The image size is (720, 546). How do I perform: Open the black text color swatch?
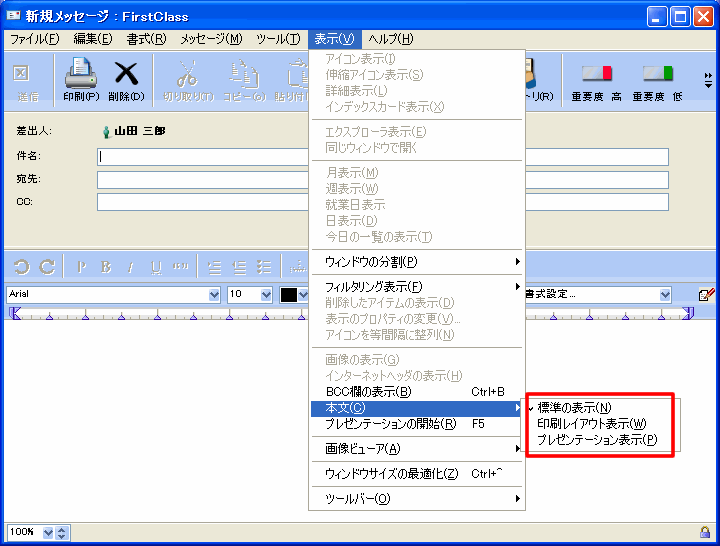coord(290,295)
